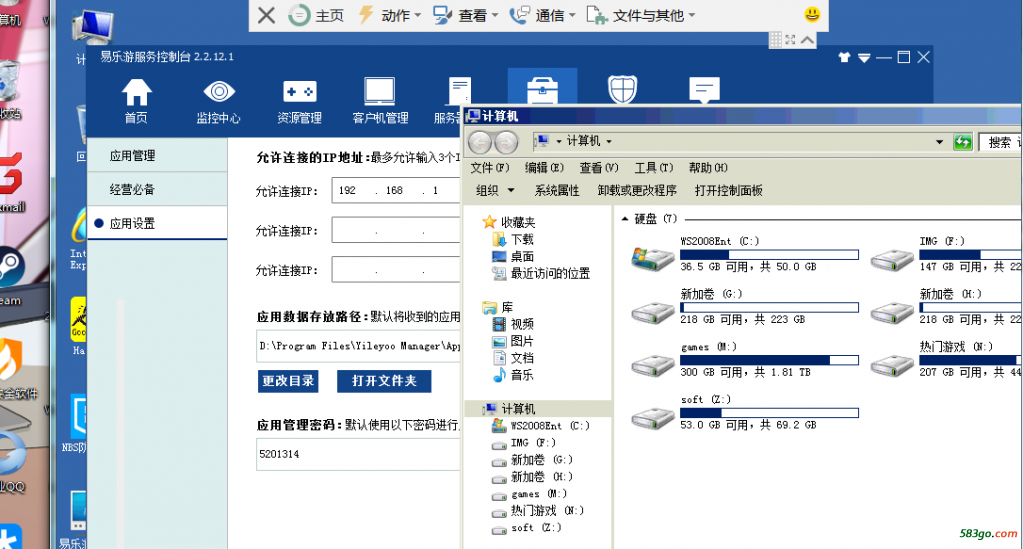Open 客户机管理 monitor icon
Screen dimensions: 1023x549
380,91
